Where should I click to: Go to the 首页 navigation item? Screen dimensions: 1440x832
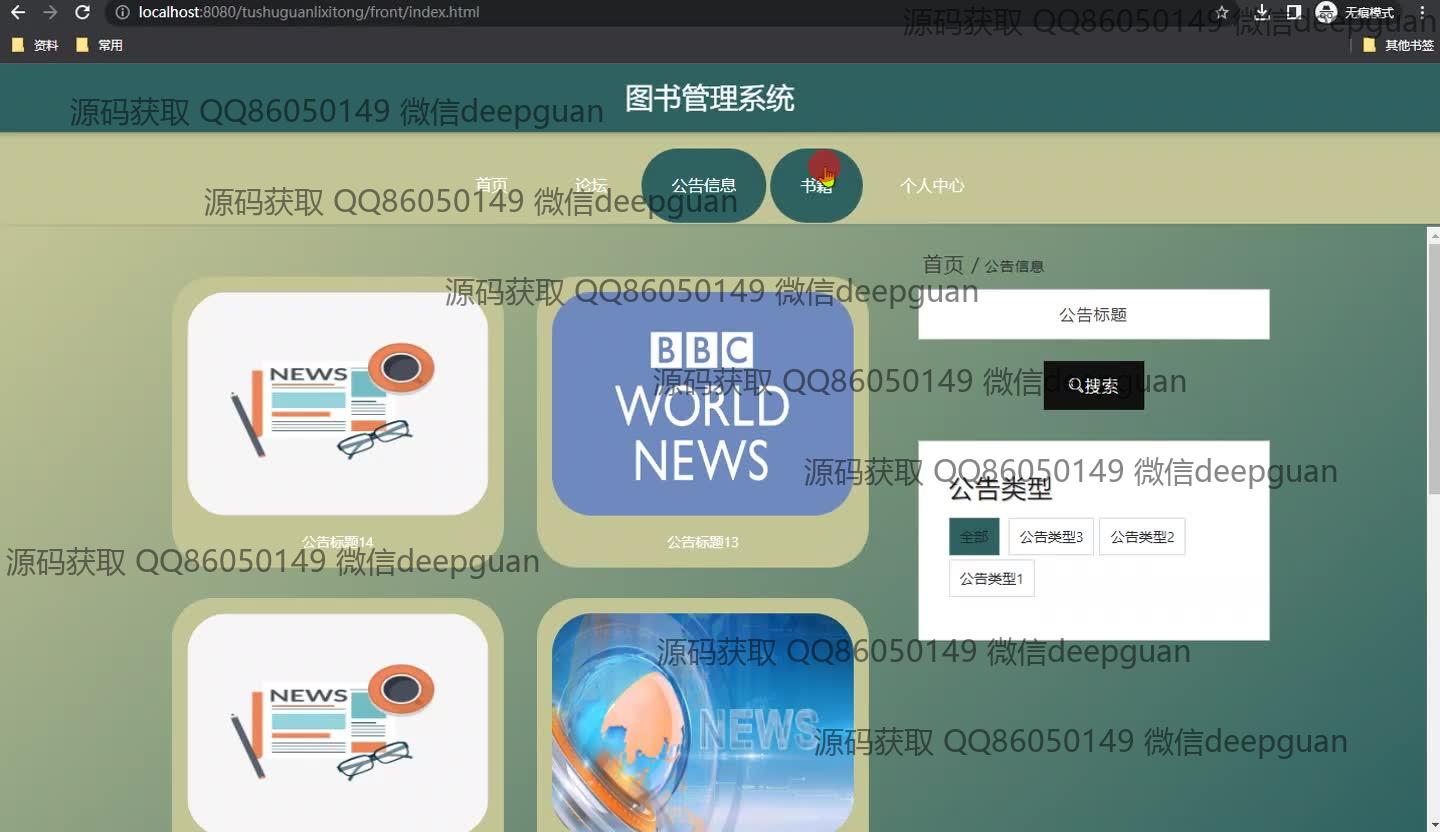[491, 185]
